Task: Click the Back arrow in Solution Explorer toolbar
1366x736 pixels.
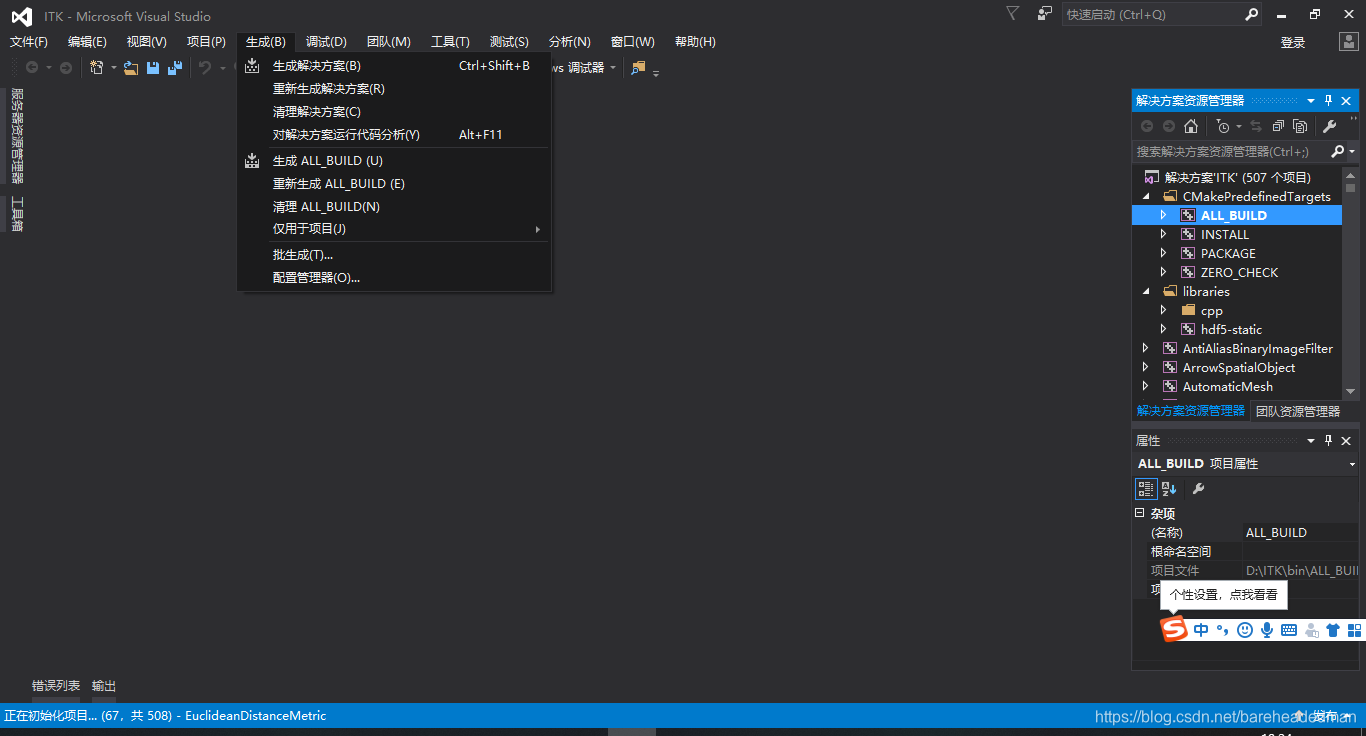Action: [1147, 126]
